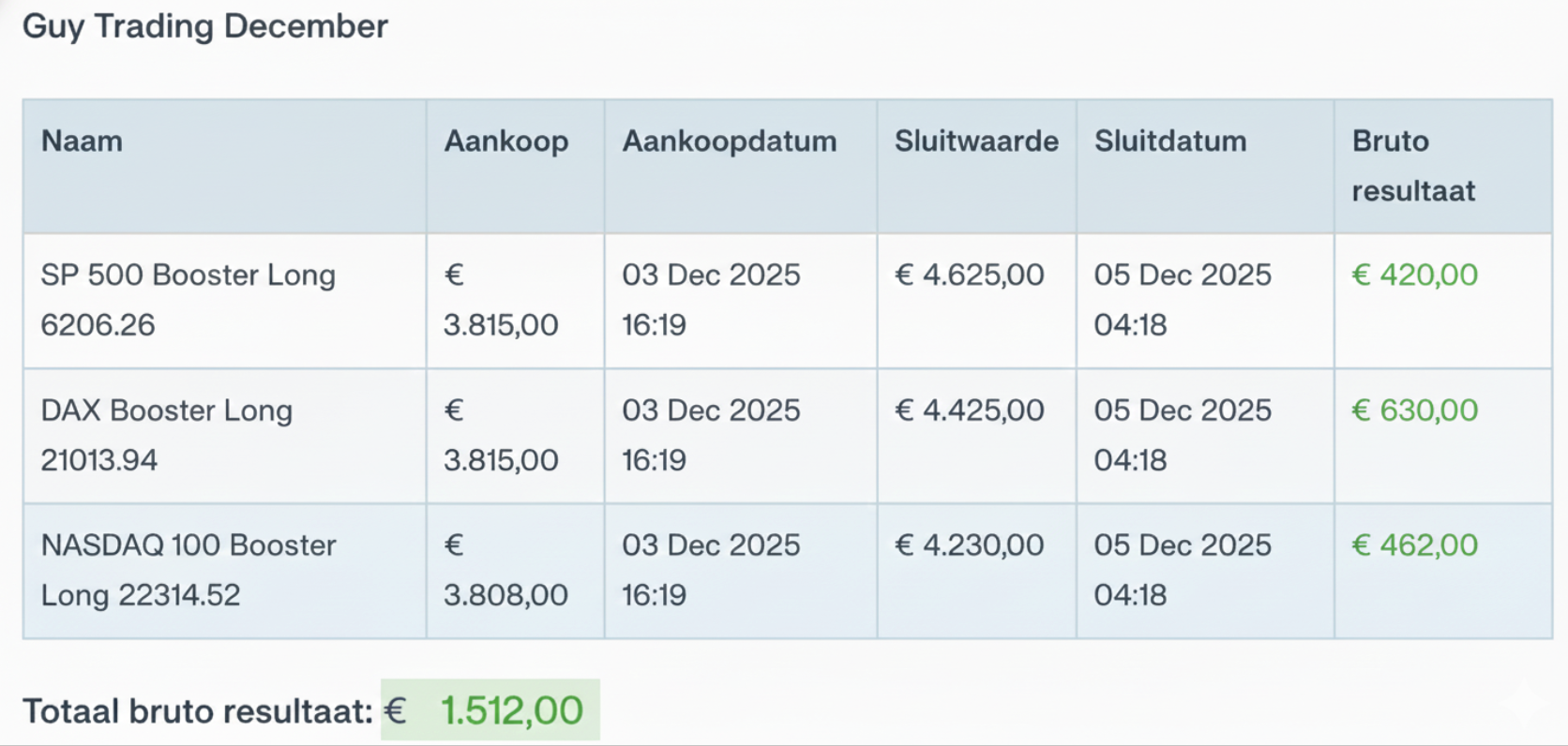Click the Naam column header
The image size is (1568, 746).
click(83, 142)
